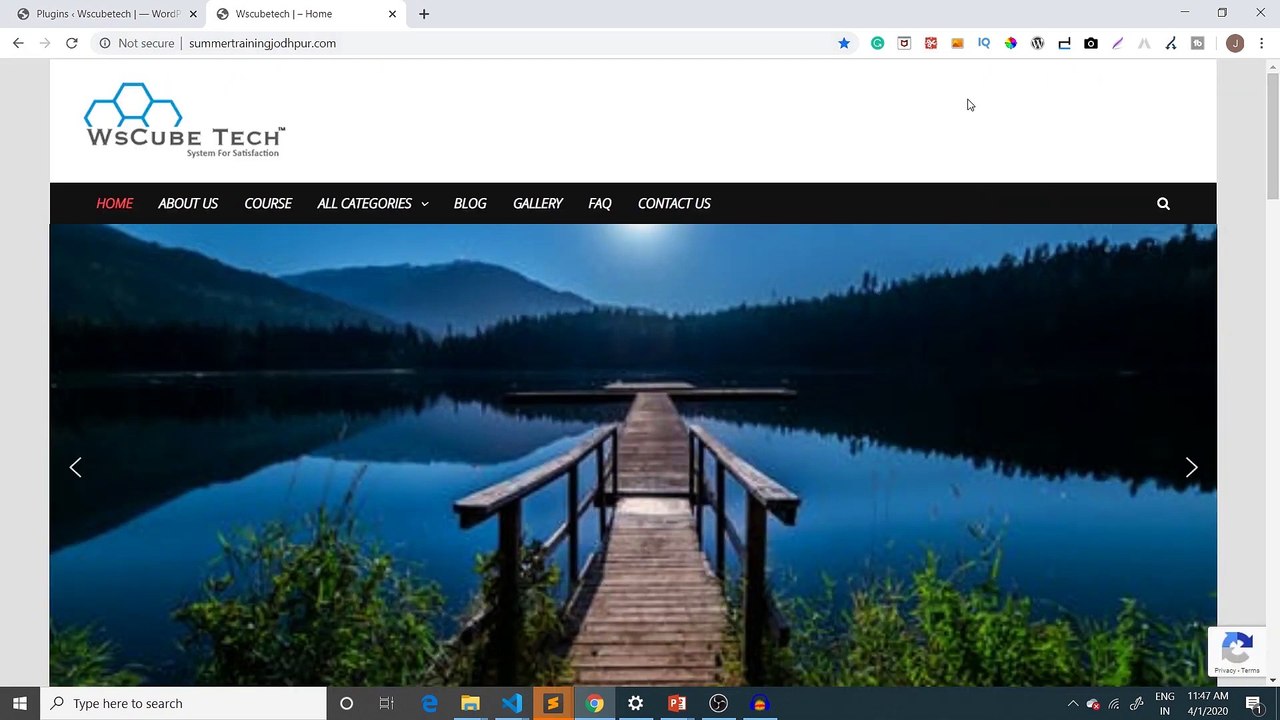Open File Explorer from taskbar
Viewport: 1280px width, 720px height.
[470, 703]
